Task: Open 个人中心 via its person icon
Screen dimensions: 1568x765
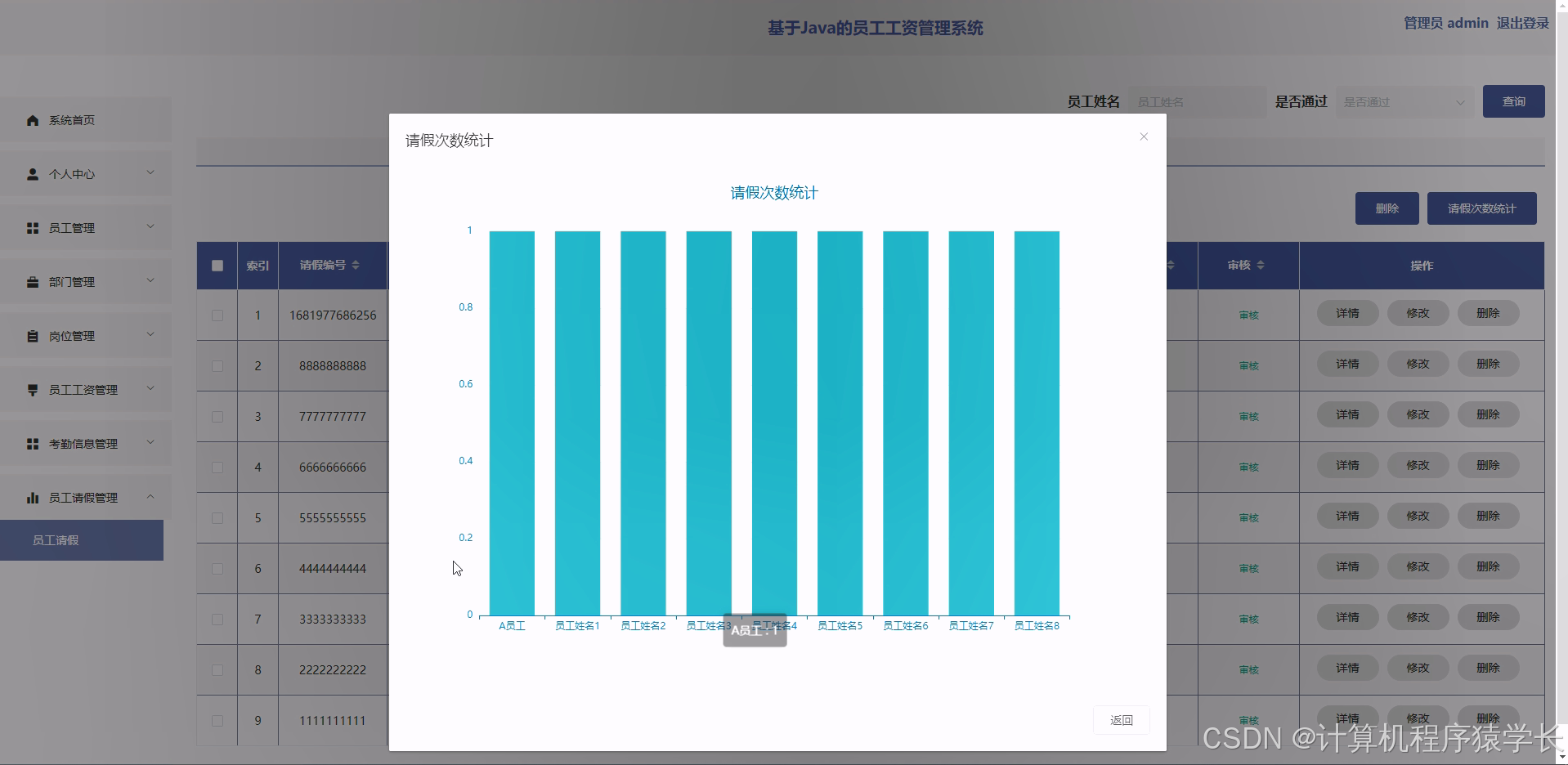Action: 33,173
